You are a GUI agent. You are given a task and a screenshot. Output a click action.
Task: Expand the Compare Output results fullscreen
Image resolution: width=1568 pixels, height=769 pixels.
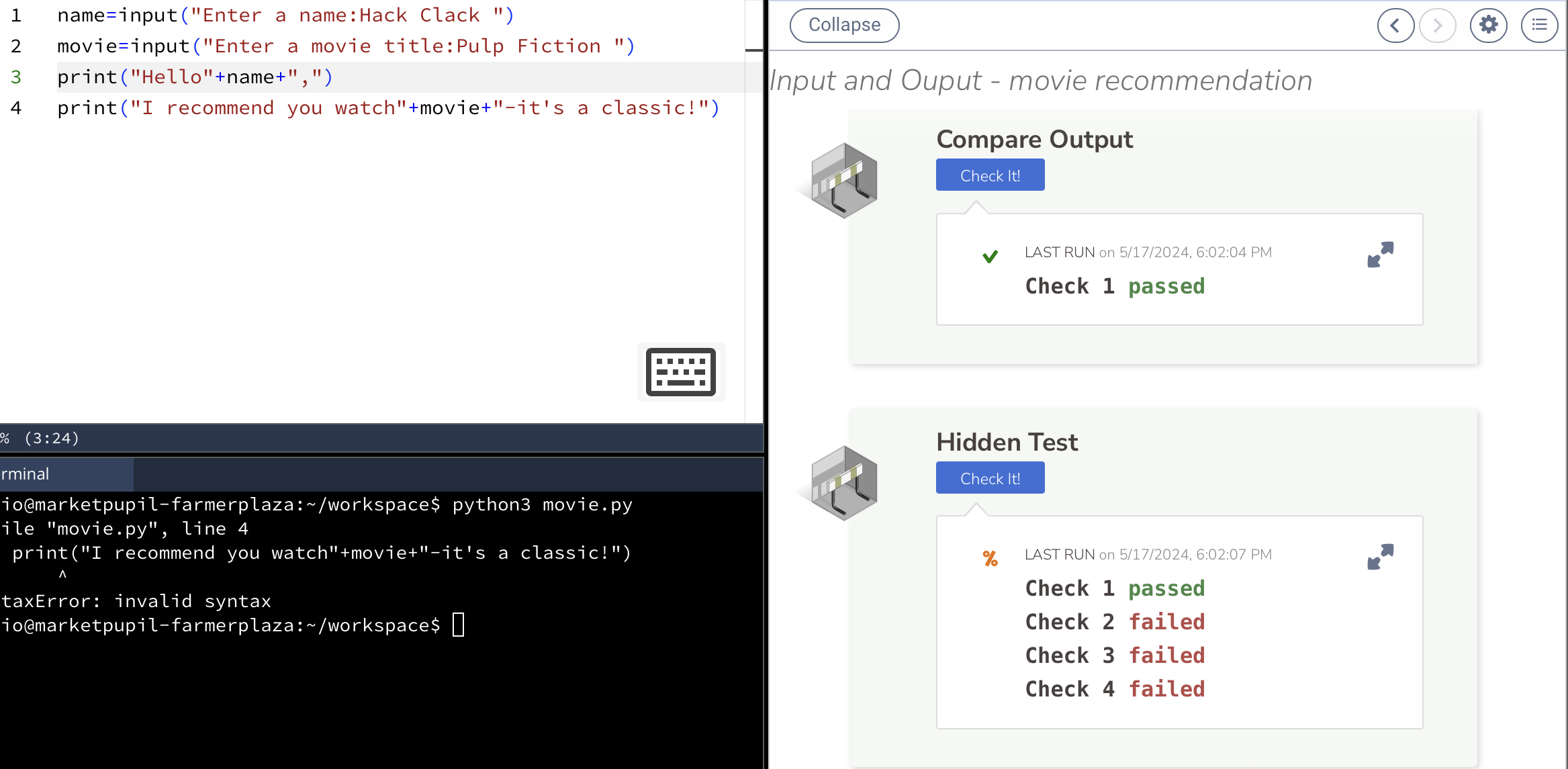click(1380, 255)
